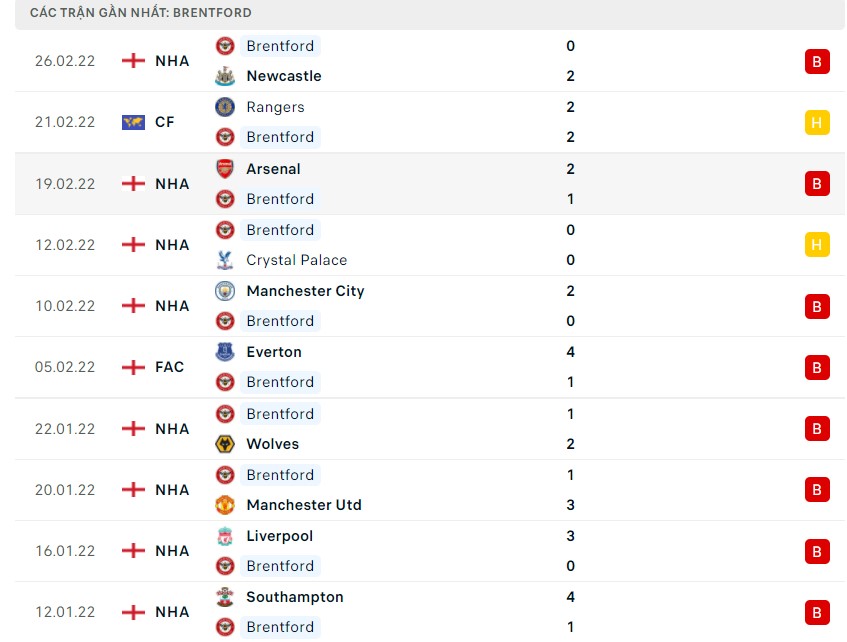The width and height of the screenshot is (847, 642).
Task: Open the Liverpool team link
Action: pyautogui.click(x=279, y=536)
